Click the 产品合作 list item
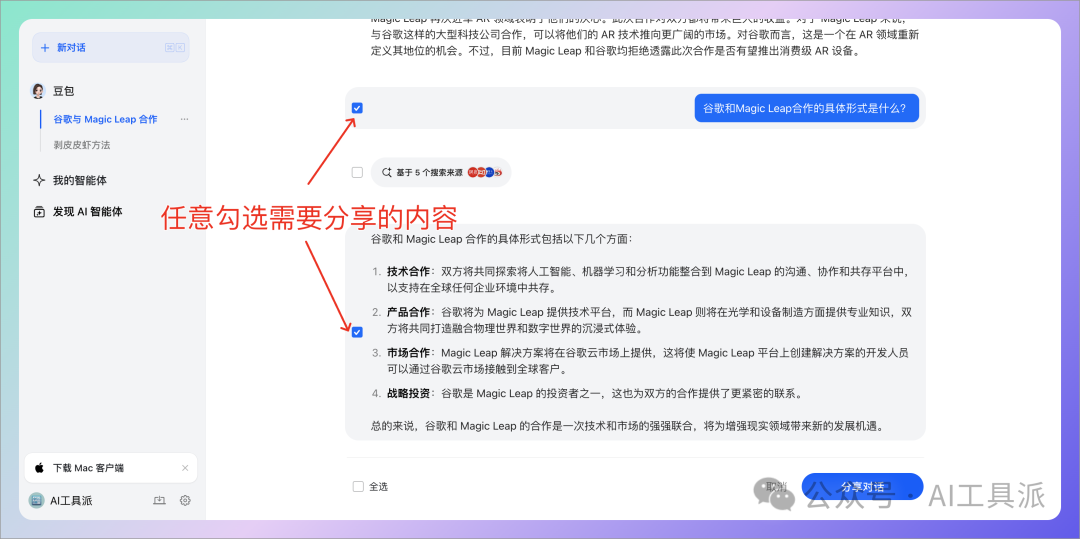 [x=641, y=320]
